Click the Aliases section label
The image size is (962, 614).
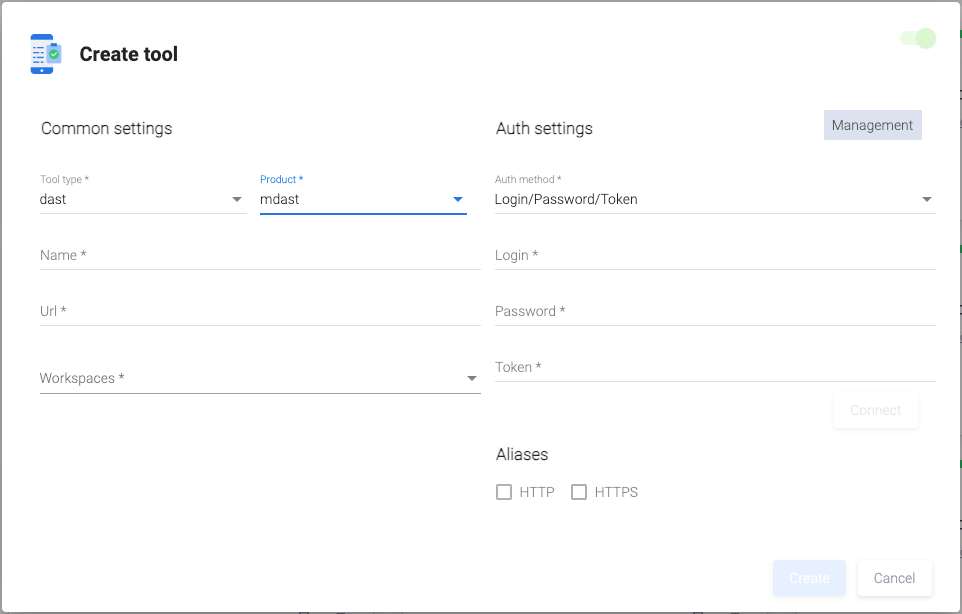522,454
